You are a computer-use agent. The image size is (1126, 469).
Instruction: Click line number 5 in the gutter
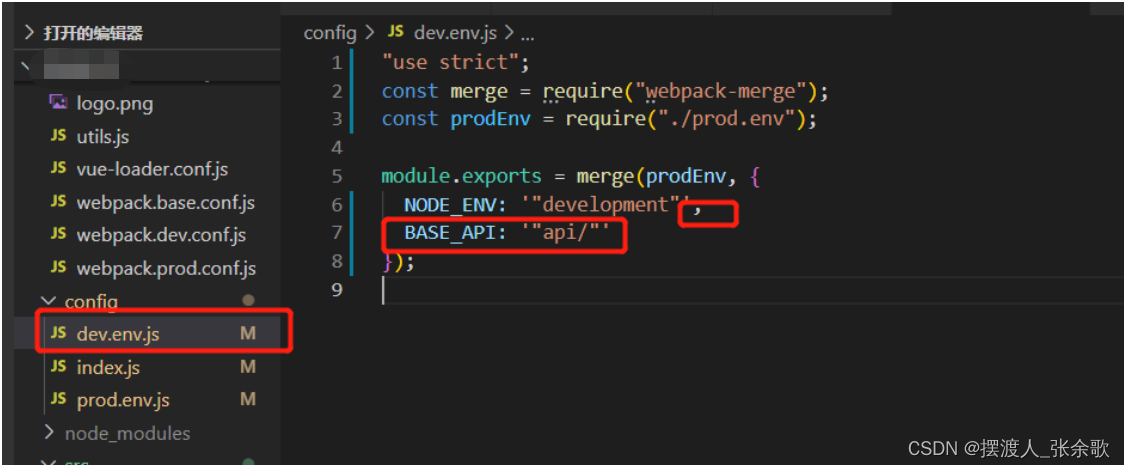(x=337, y=176)
